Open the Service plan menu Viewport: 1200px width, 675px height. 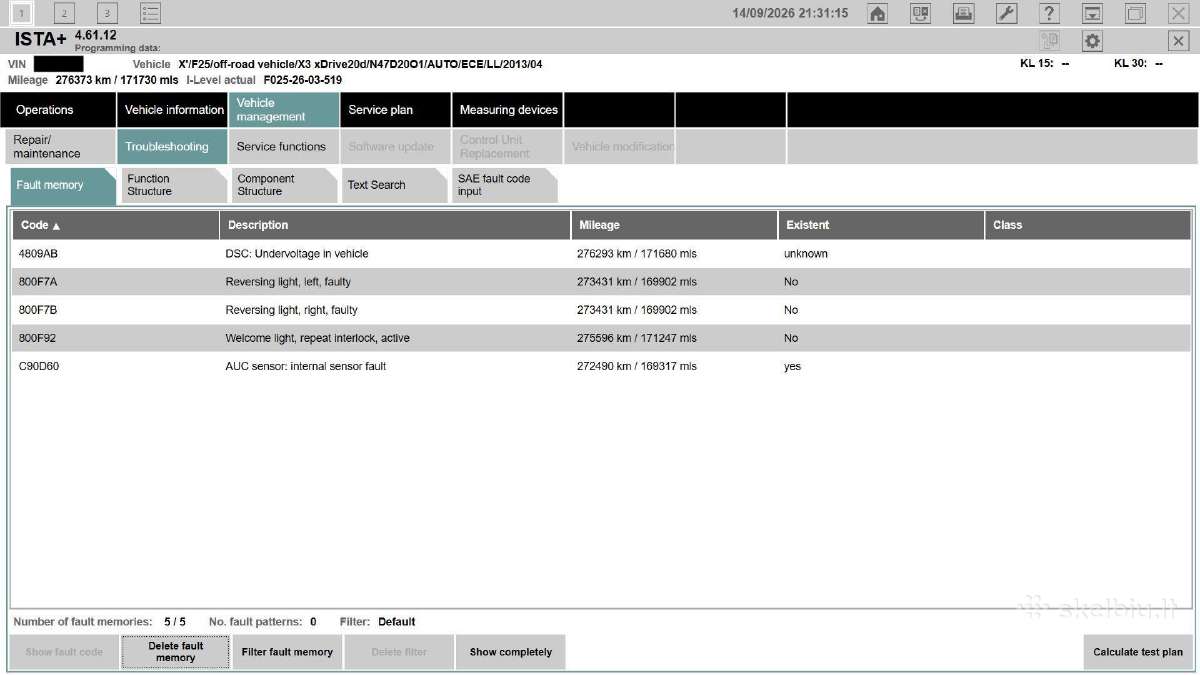(395, 110)
